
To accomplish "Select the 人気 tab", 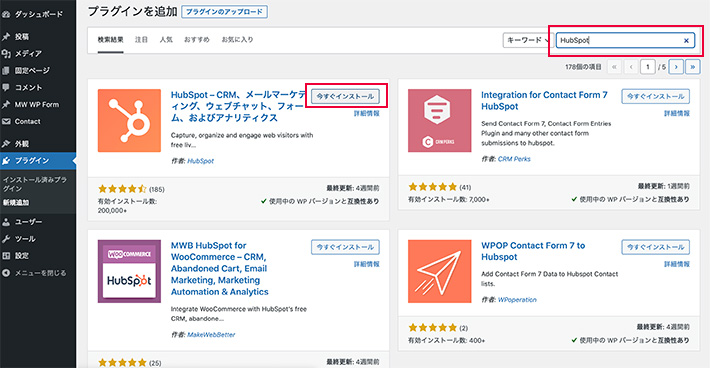I will (x=166, y=39).
